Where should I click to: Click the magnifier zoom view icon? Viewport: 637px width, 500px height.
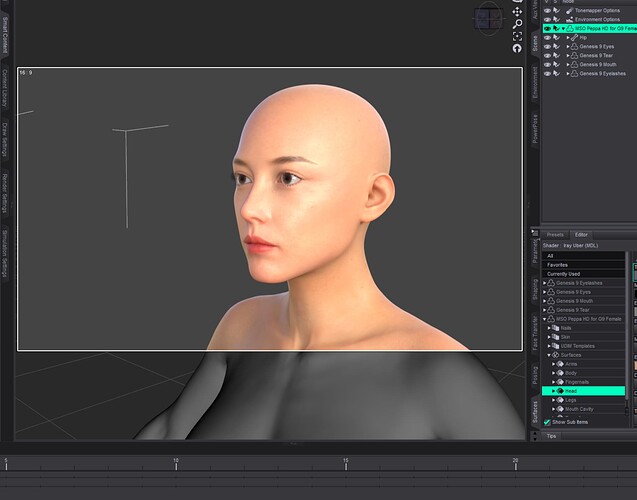[516, 24]
